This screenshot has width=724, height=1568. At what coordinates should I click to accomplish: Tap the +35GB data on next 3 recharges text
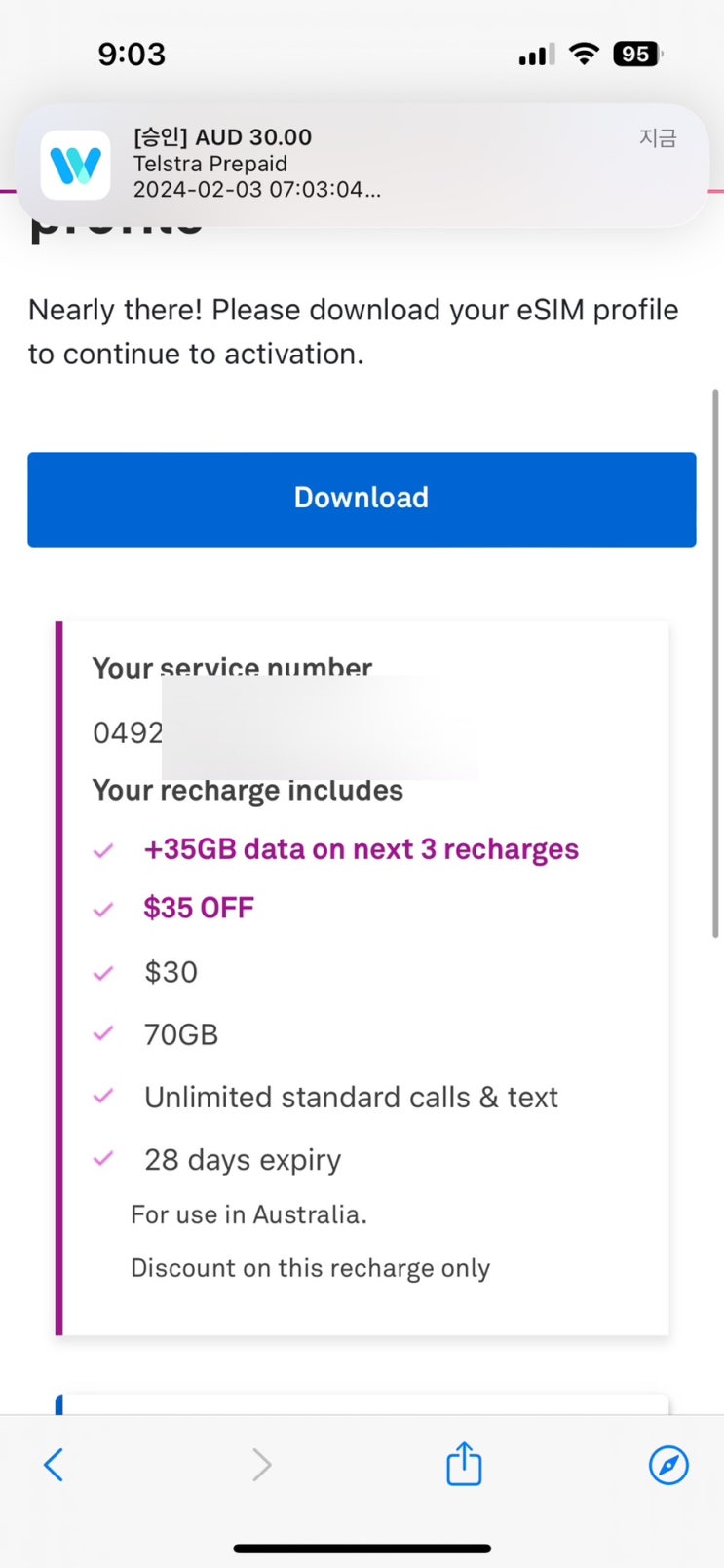361,849
